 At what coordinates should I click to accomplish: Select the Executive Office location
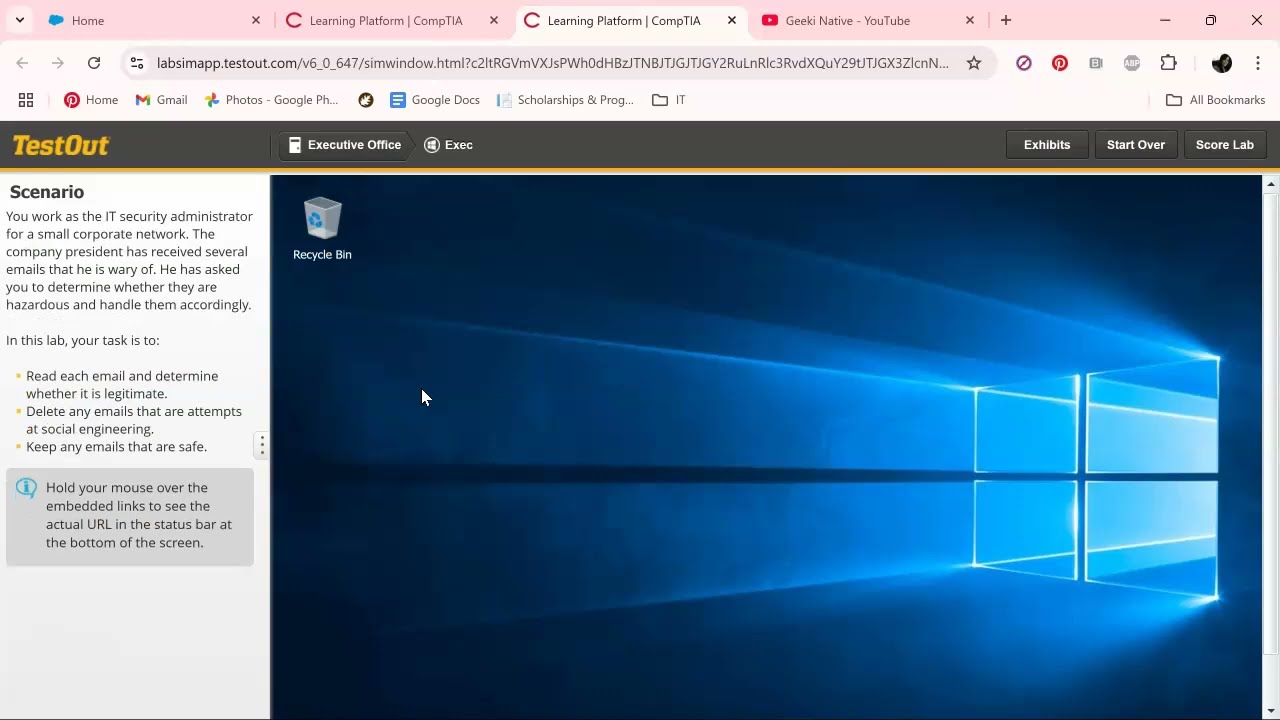(344, 145)
